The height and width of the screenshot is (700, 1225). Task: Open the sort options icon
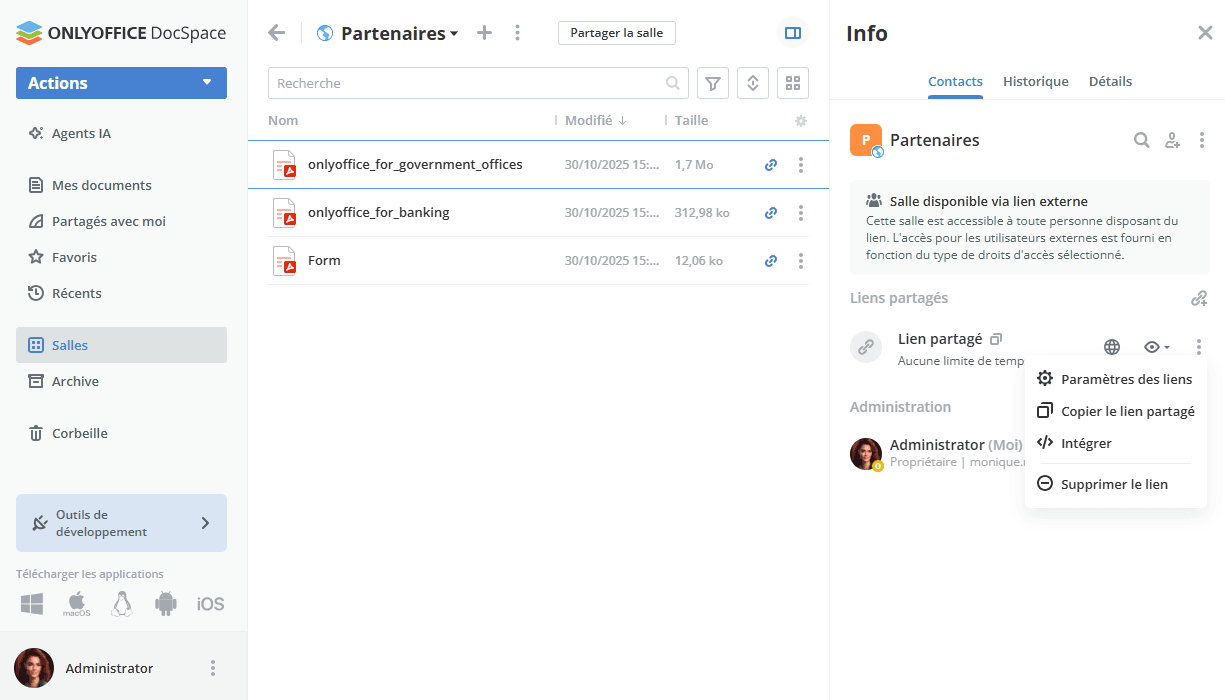click(752, 83)
